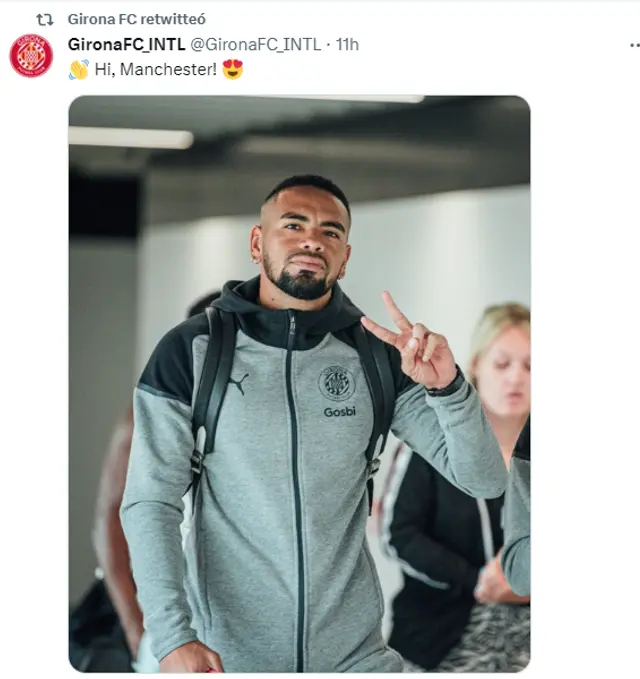Click the 11h tweet timestamp
Image resolution: width=640 pixels, height=679 pixels.
tap(347, 44)
